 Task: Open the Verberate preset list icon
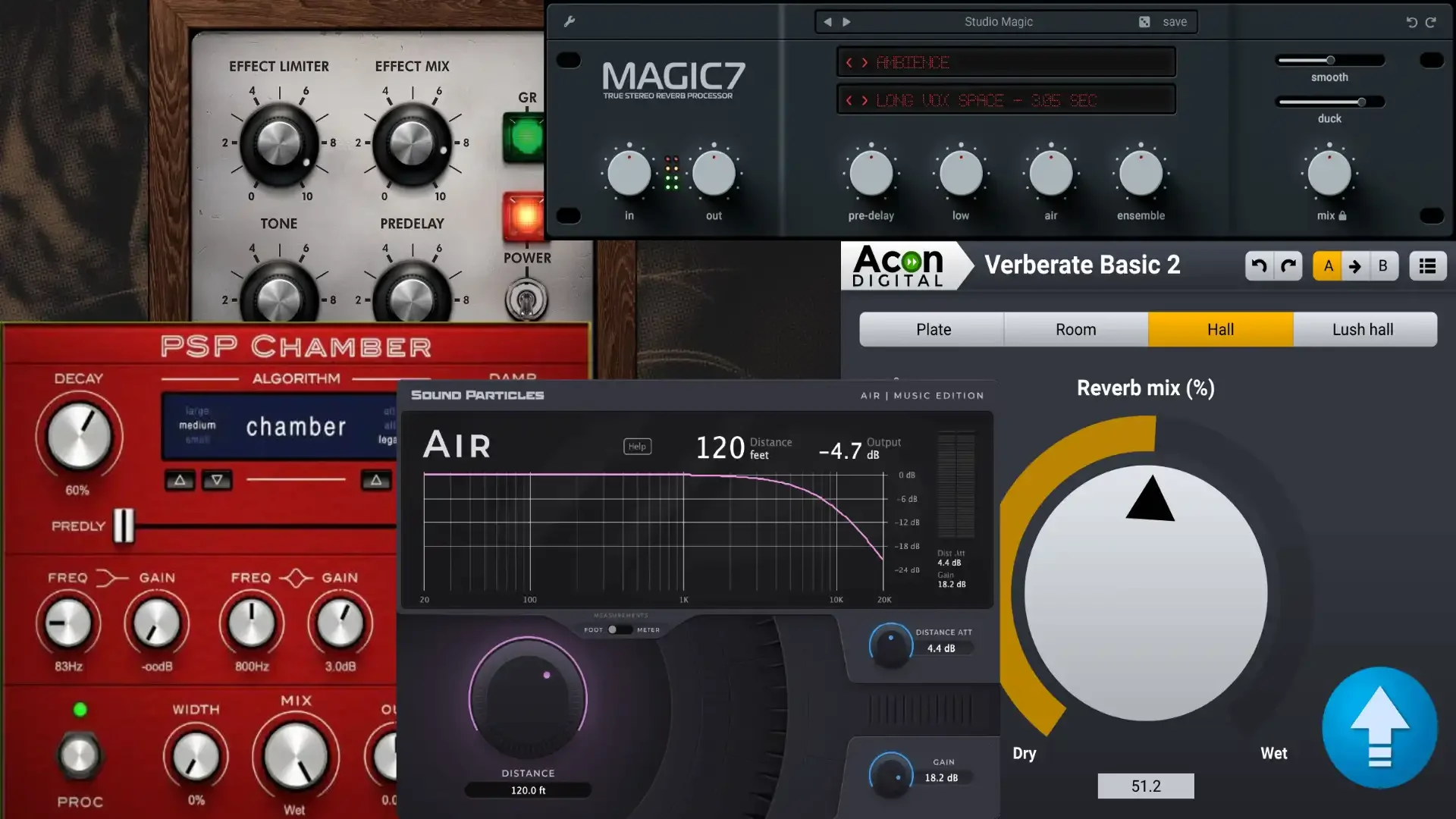[1428, 265]
